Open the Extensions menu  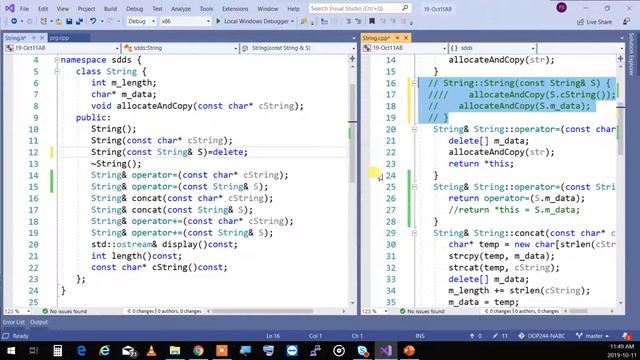point(235,9)
